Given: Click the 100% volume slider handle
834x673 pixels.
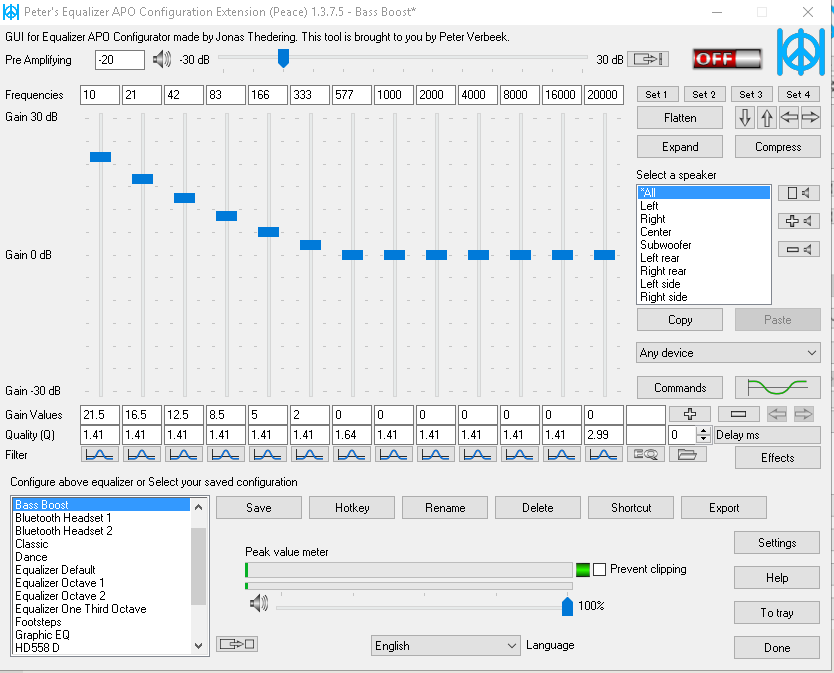Looking at the screenshot, I should pos(567,605).
